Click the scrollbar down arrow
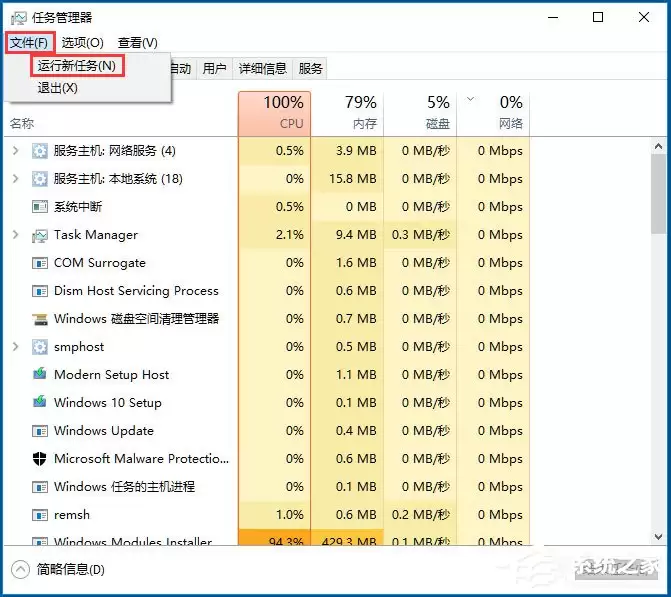The image size is (671, 597). (x=659, y=537)
